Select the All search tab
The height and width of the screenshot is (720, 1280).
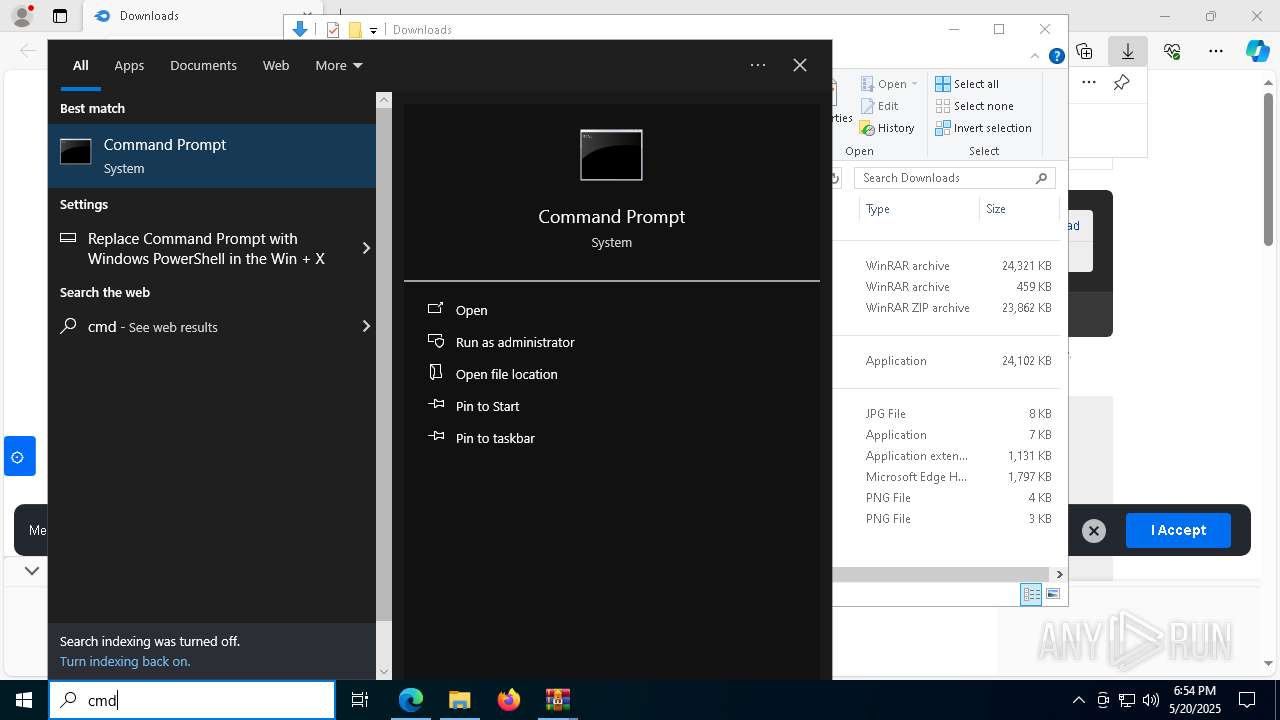81,65
